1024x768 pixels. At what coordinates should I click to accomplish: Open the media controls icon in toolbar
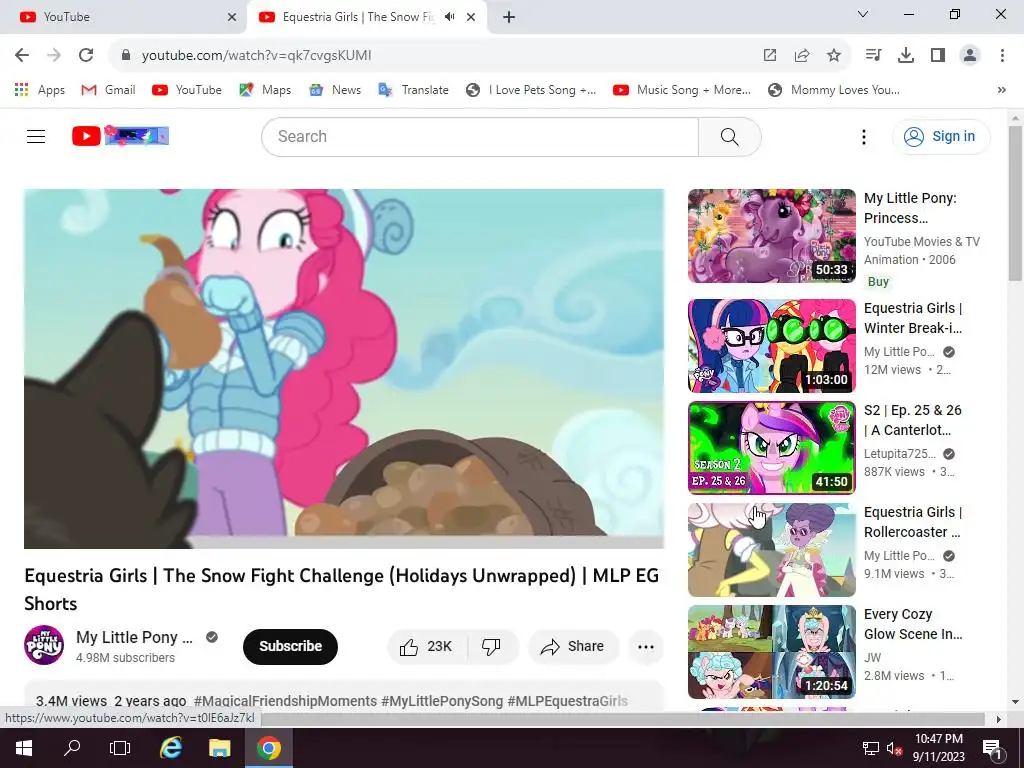click(873, 56)
